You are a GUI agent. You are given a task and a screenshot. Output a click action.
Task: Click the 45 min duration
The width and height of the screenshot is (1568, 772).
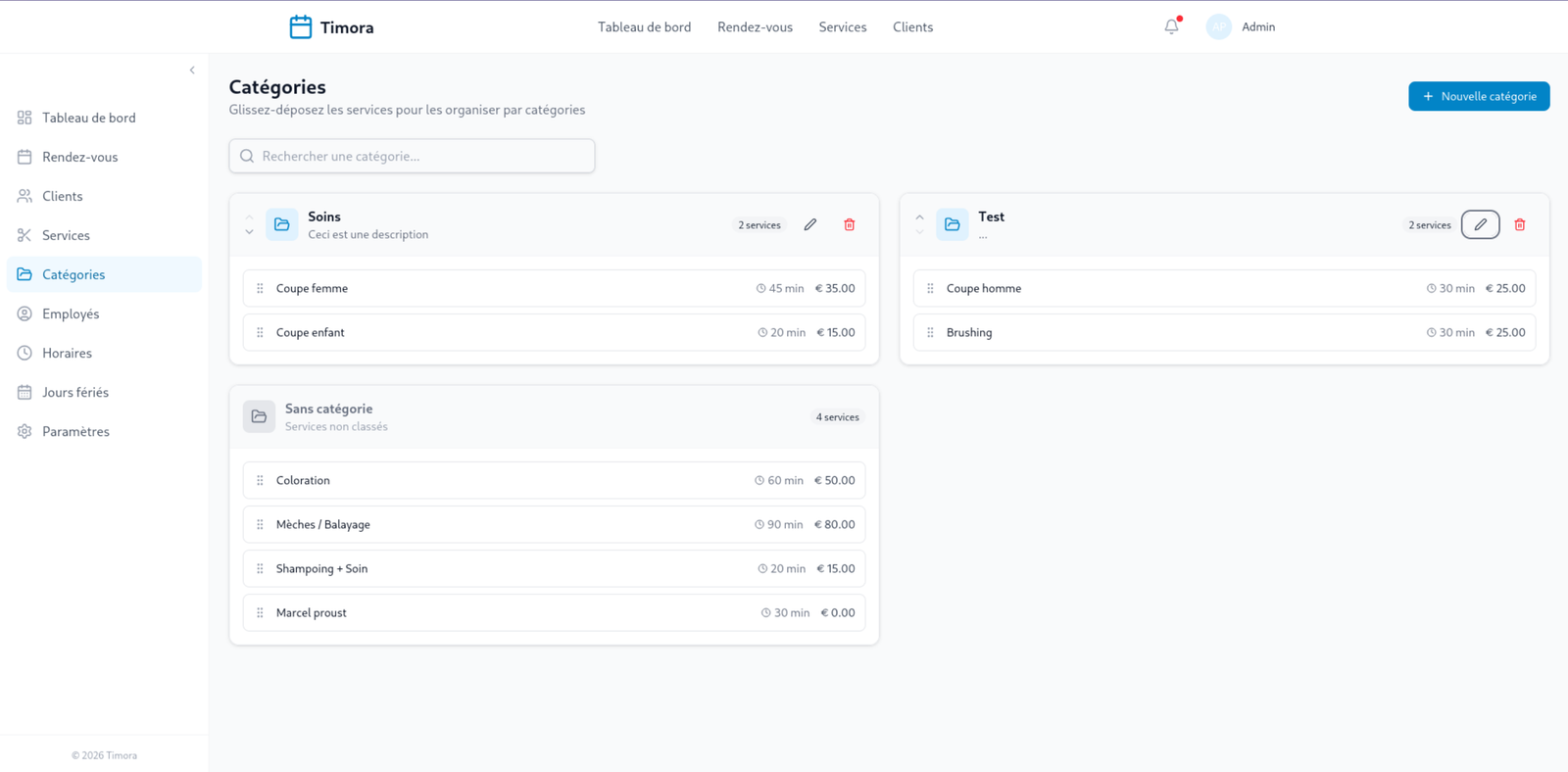point(780,288)
